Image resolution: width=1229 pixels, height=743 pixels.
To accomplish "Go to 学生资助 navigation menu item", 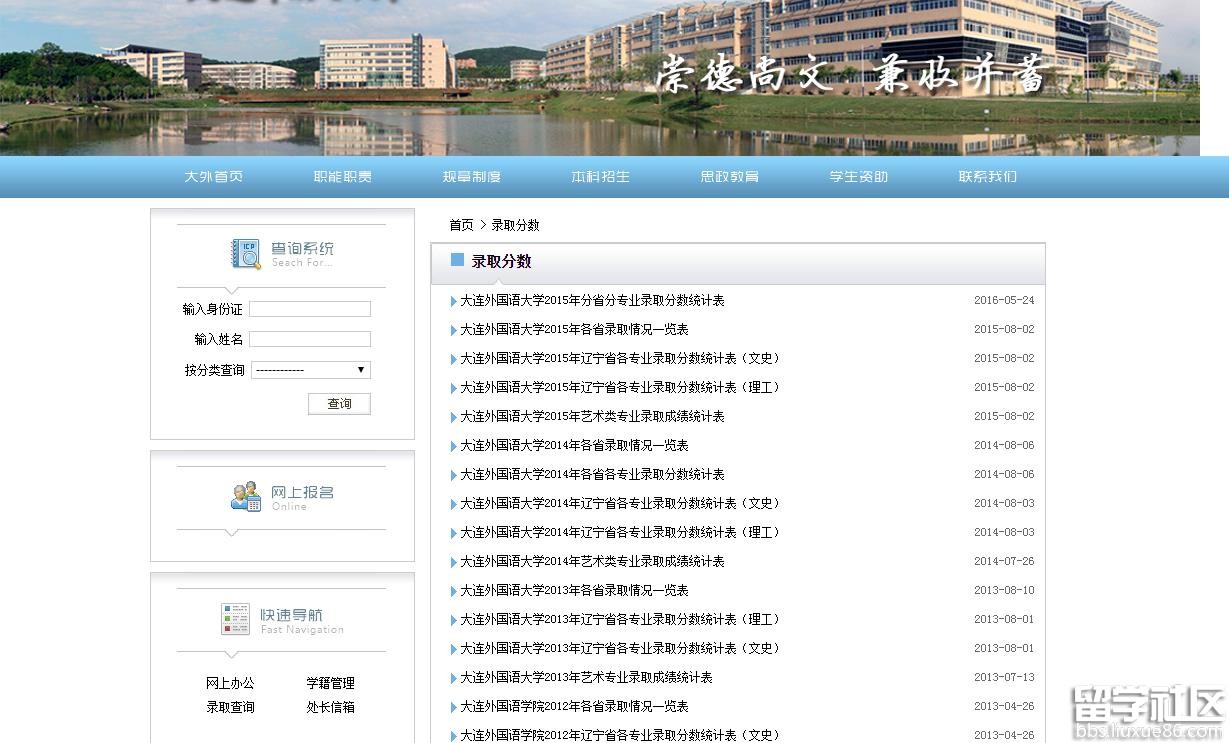I will 858,177.
